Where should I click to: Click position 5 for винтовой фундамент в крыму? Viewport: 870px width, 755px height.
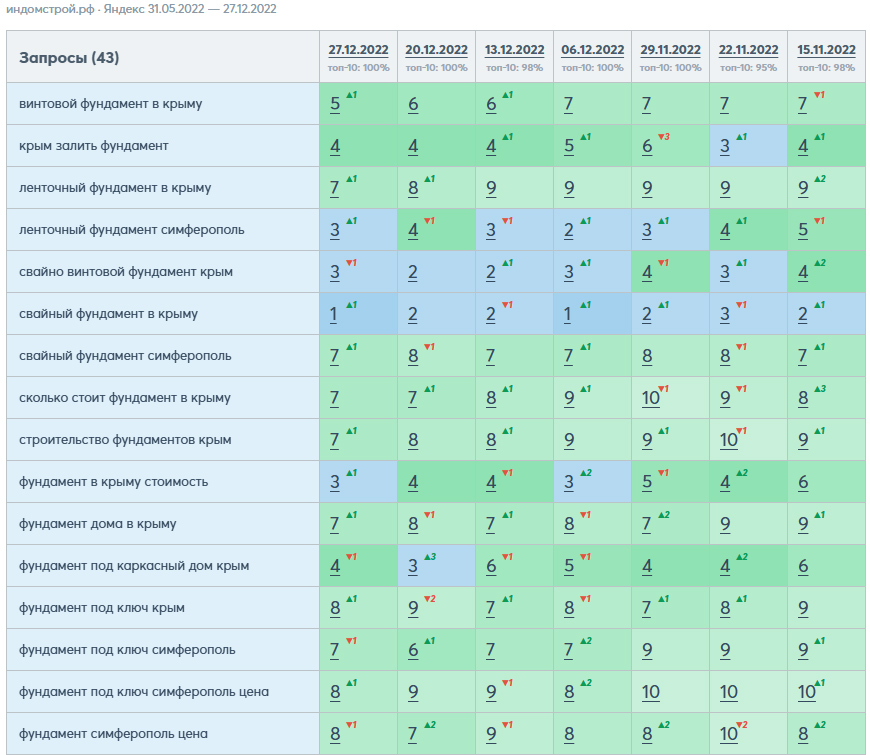click(x=335, y=104)
